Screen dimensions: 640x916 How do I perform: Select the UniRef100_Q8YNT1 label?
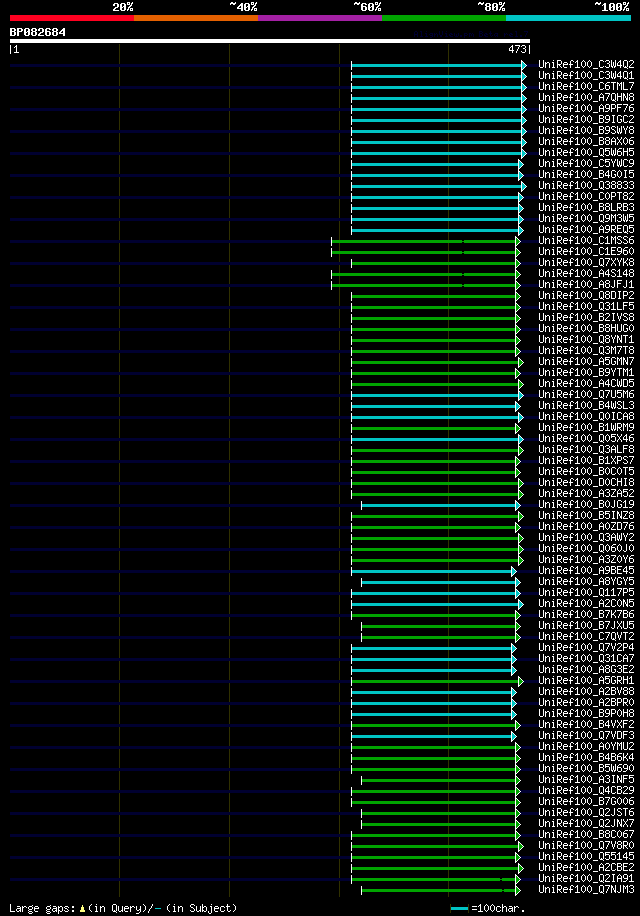click(586, 339)
